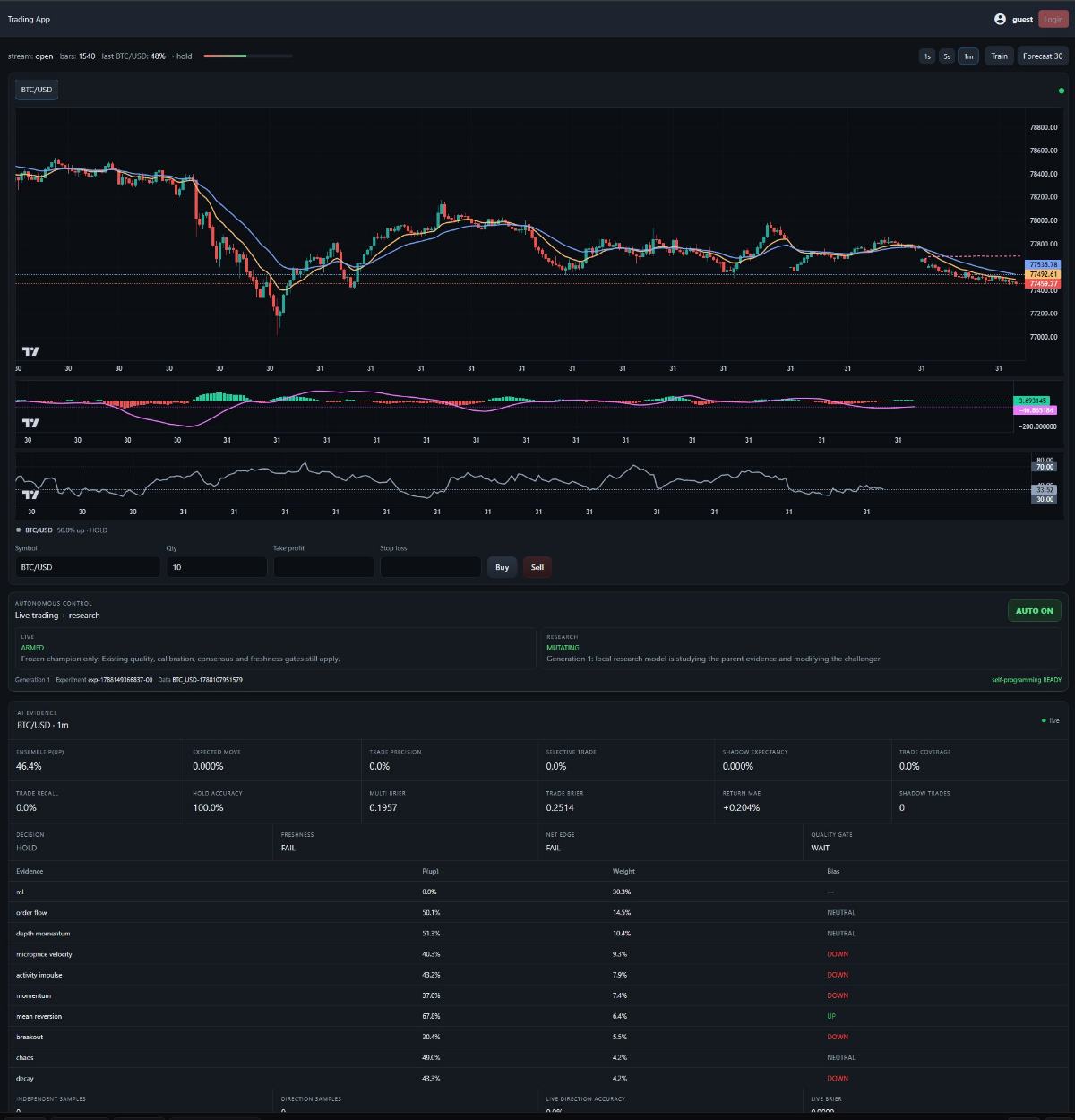Focus the Qty input field
Screen dimensions: 1075x1120
pyautogui.click(x=217, y=567)
